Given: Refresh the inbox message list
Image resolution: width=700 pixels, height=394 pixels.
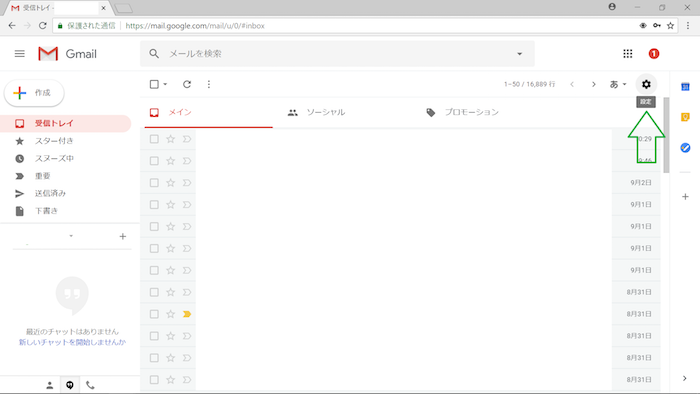Looking at the screenshot, I should (187, 84).
